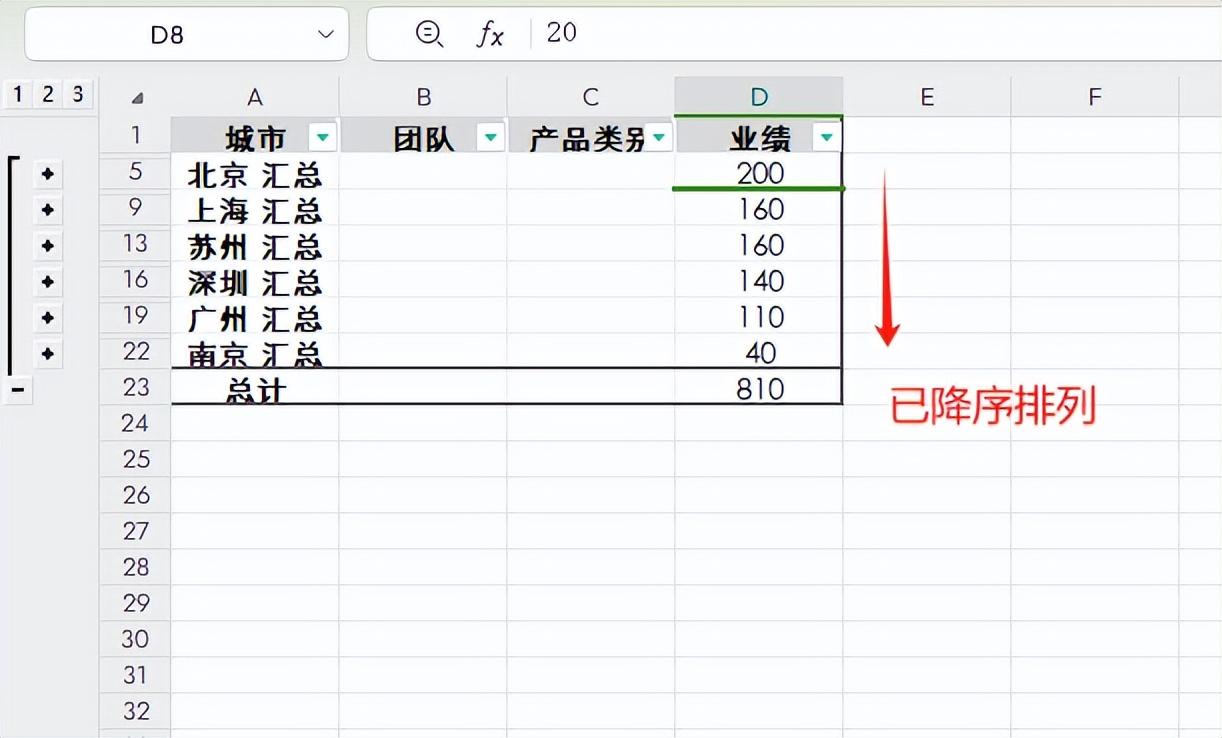Select column A header
The image size is (1222, 738).
[x=255, y=97]
